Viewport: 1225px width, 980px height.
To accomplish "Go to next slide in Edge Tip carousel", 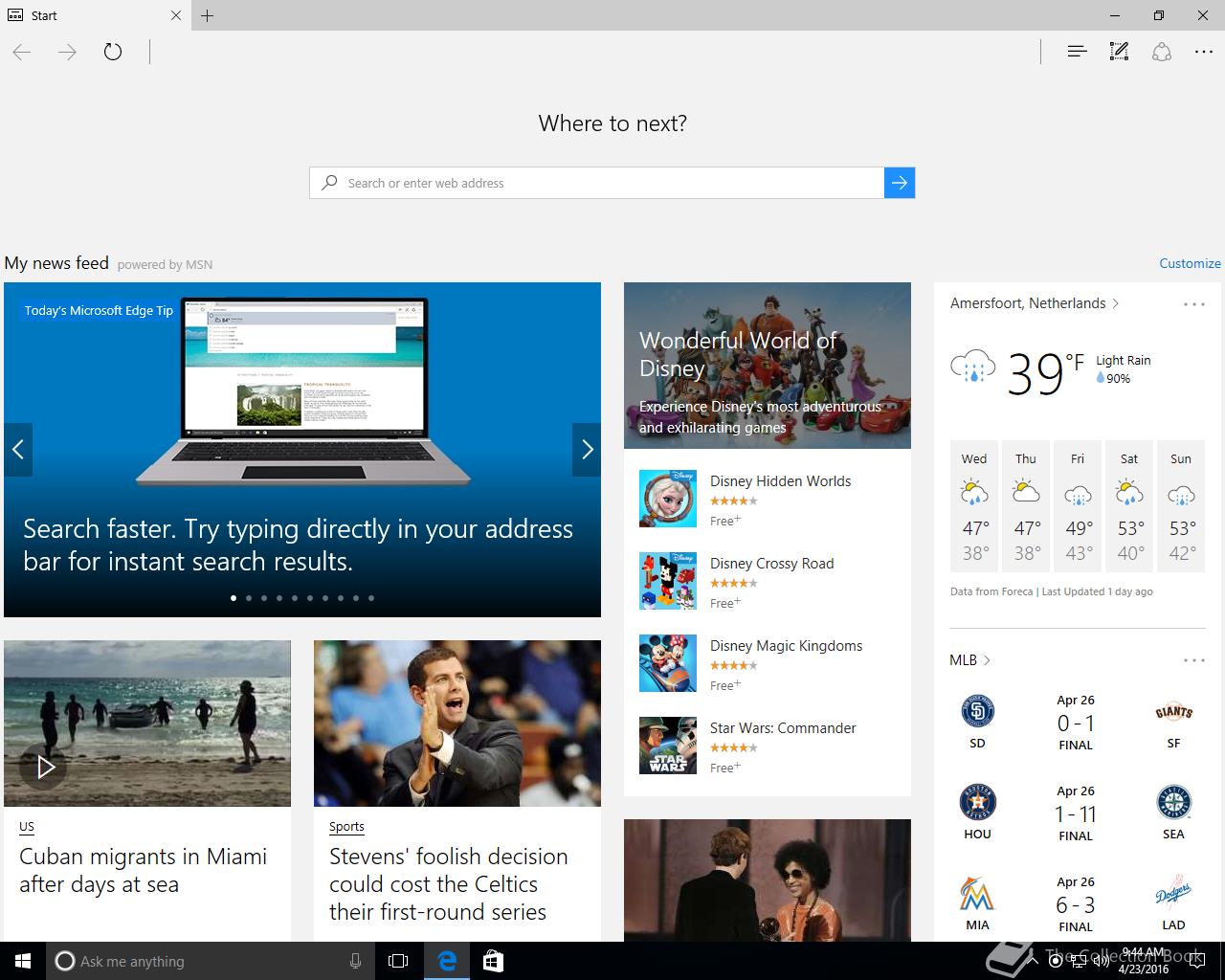I will pos(587,449).
